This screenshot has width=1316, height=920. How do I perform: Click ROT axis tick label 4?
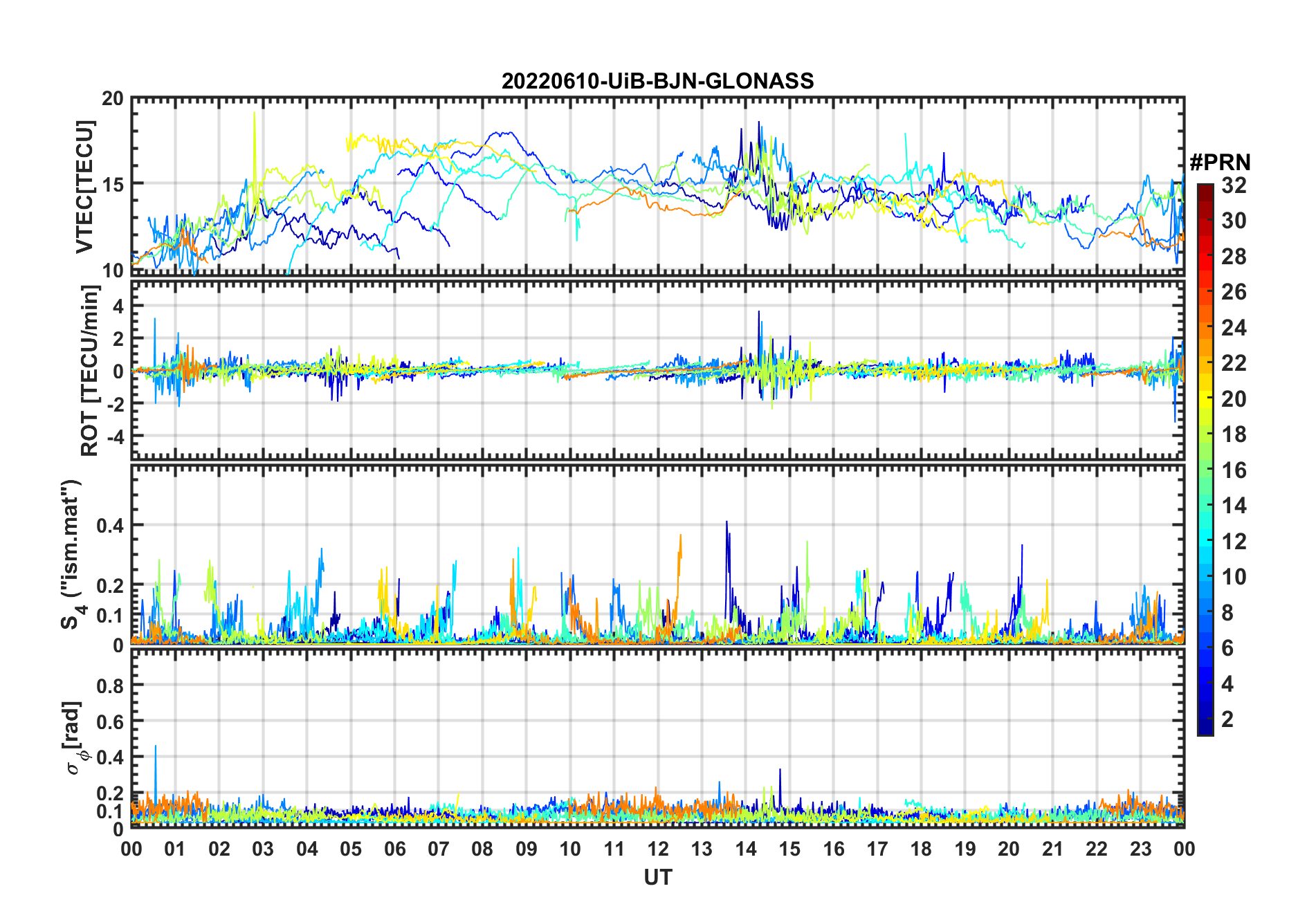[118, 306]
